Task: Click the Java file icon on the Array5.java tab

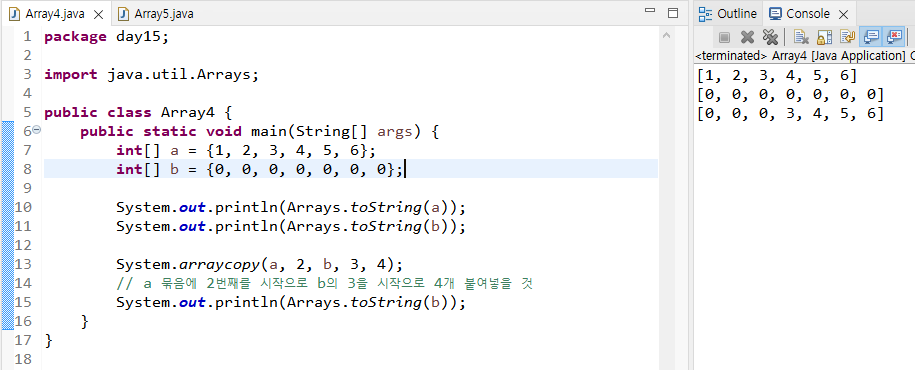Action: 123,14
